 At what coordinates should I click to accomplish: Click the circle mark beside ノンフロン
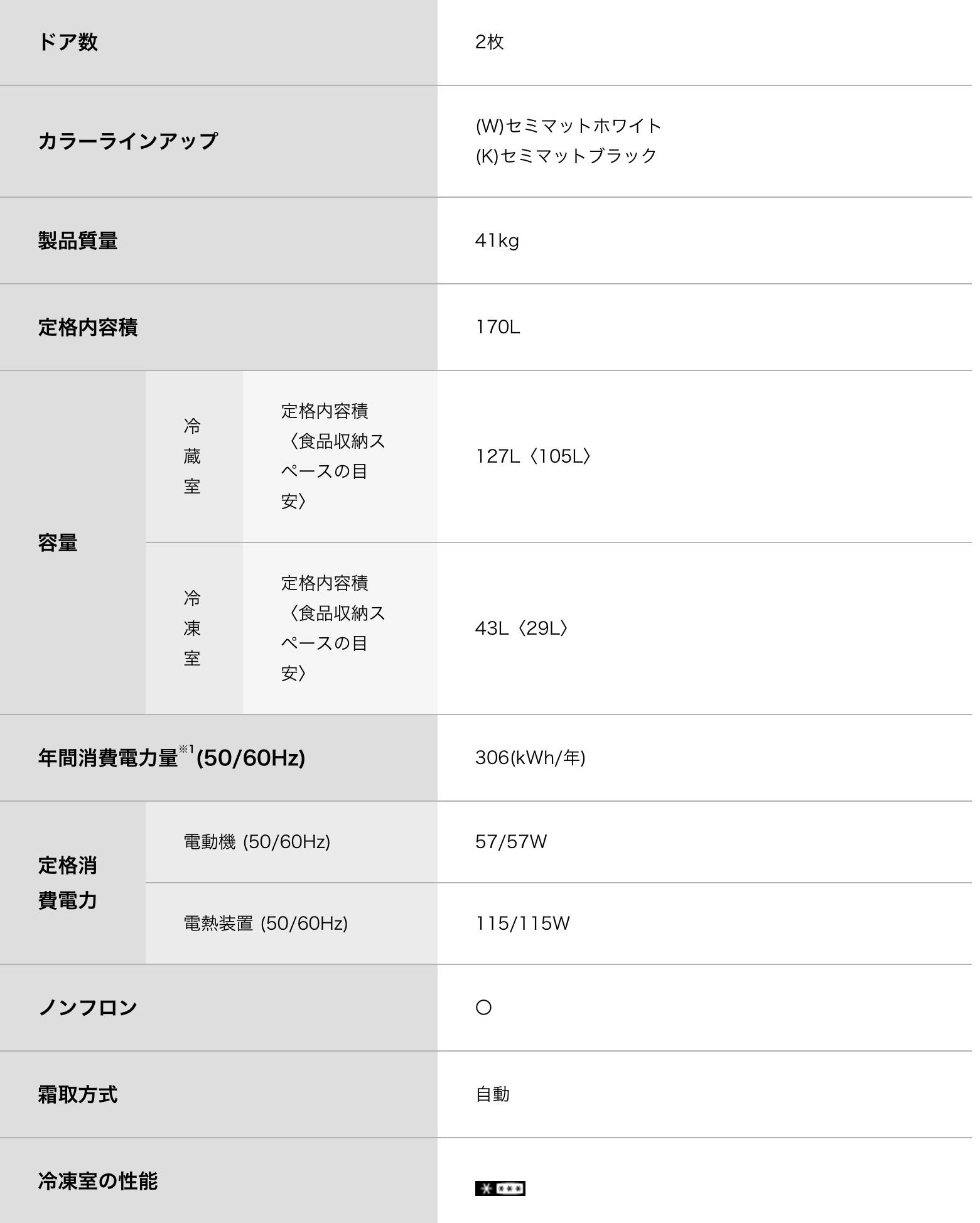(x=483, y=1008)
